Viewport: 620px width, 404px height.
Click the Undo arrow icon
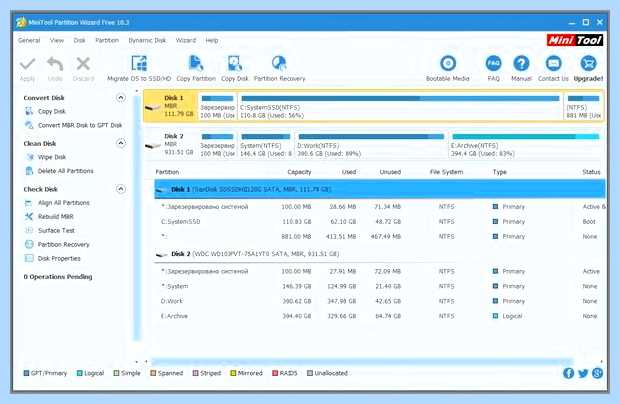(55, 64)
